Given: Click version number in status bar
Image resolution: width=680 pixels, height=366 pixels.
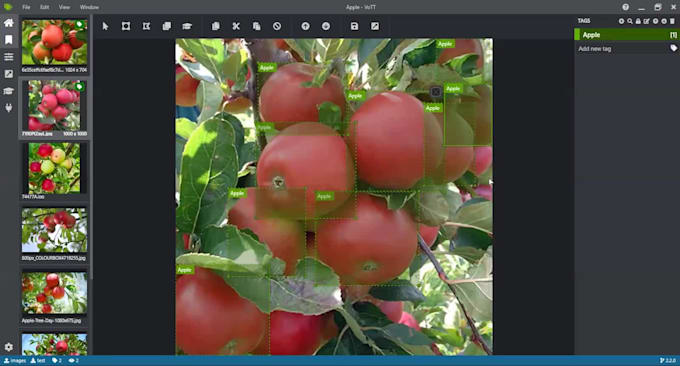Looking at the screenshot, I should coord(668,361).
